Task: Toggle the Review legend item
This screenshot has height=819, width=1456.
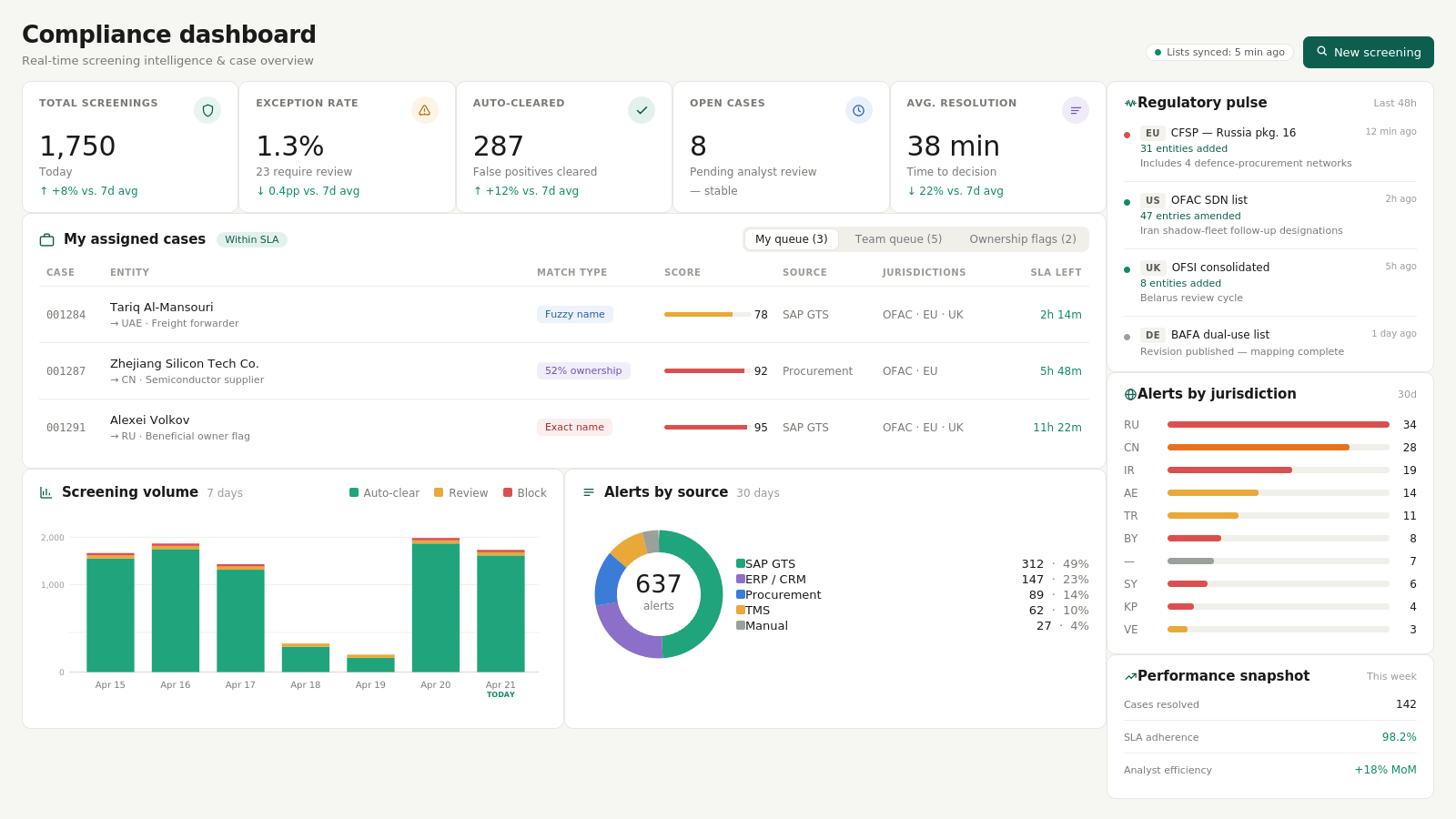Action: (461, 493)
